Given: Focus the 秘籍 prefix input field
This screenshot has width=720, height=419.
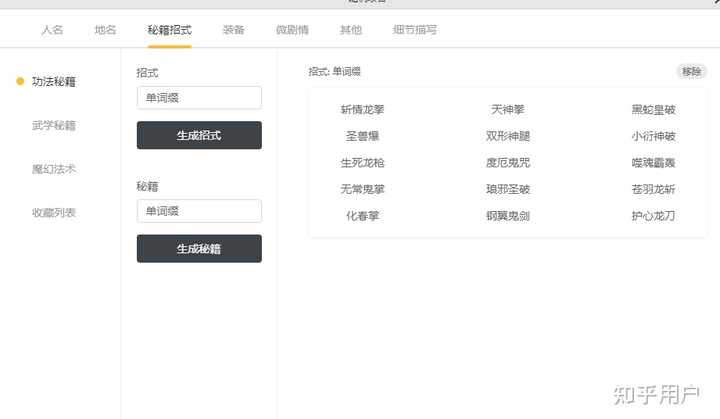Looking at the screenshot, I should point(199,211).
